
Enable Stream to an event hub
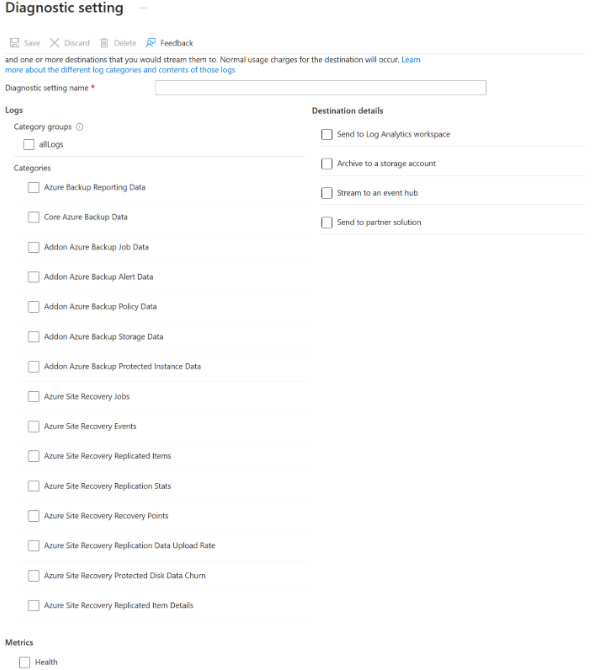327,193
